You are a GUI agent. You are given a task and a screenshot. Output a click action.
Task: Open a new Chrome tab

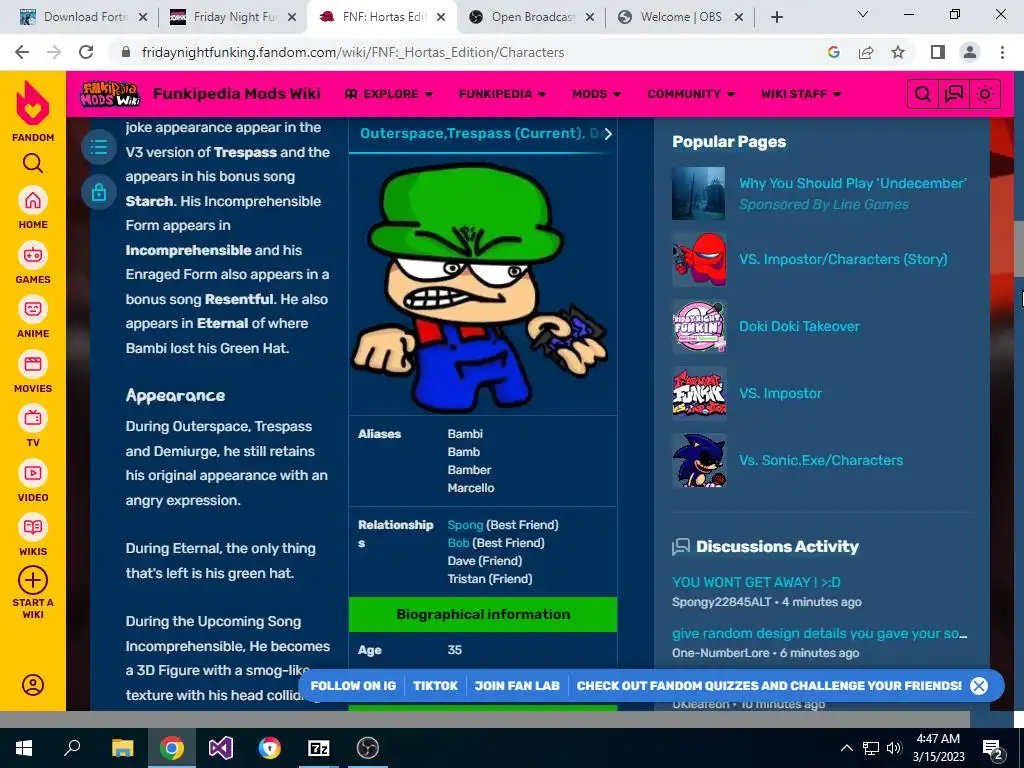click(776, 17)
